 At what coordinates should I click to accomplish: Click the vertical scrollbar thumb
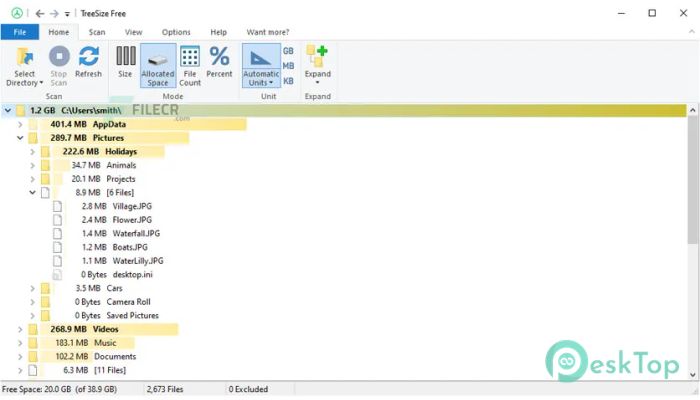[x=692, y=180]
